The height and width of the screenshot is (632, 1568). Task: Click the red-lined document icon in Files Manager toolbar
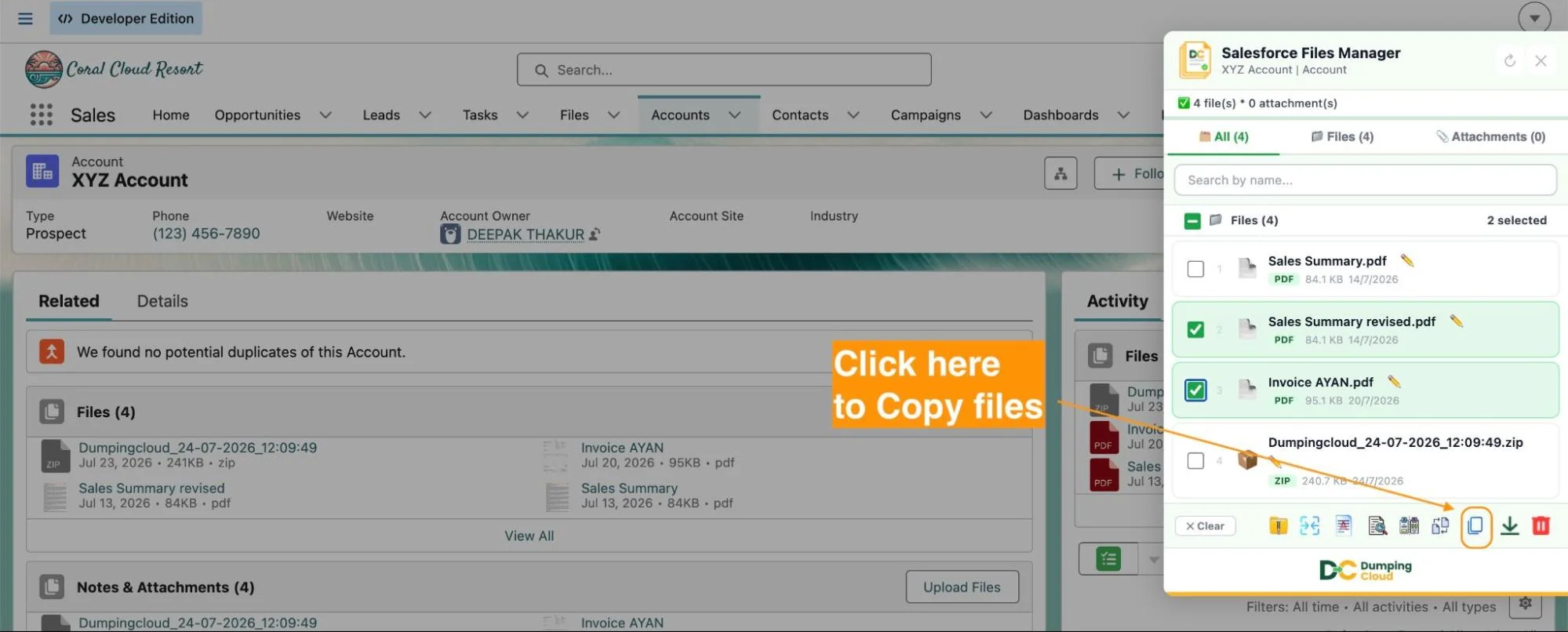[x=1344, y=526]
